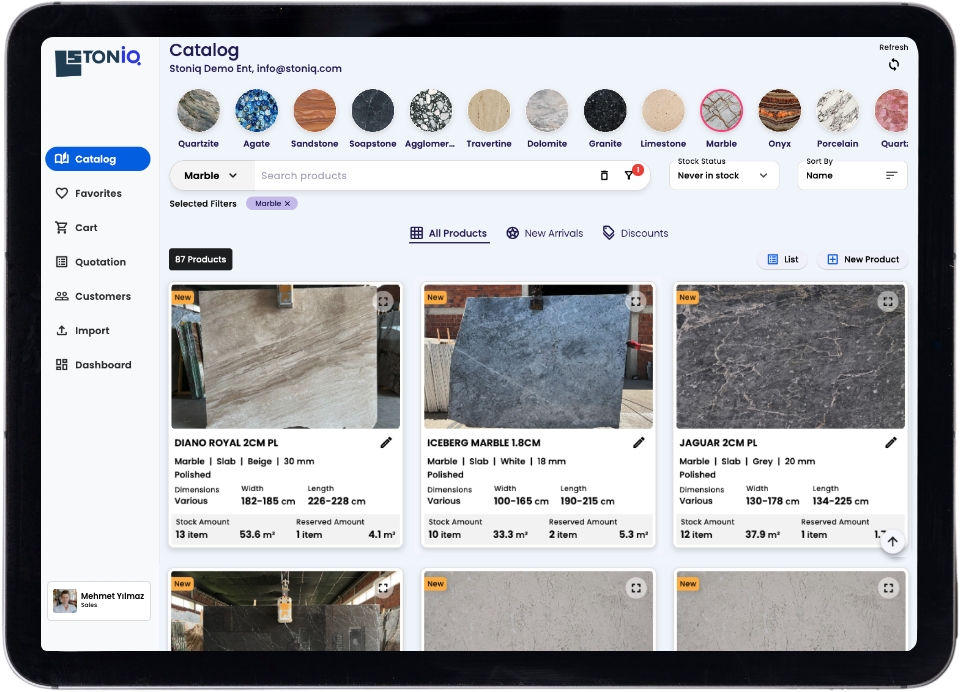The width and height of the screenshot is (960, 692).
Task: Switch to New Arrivals tab
Action: (x=544, y=233)
